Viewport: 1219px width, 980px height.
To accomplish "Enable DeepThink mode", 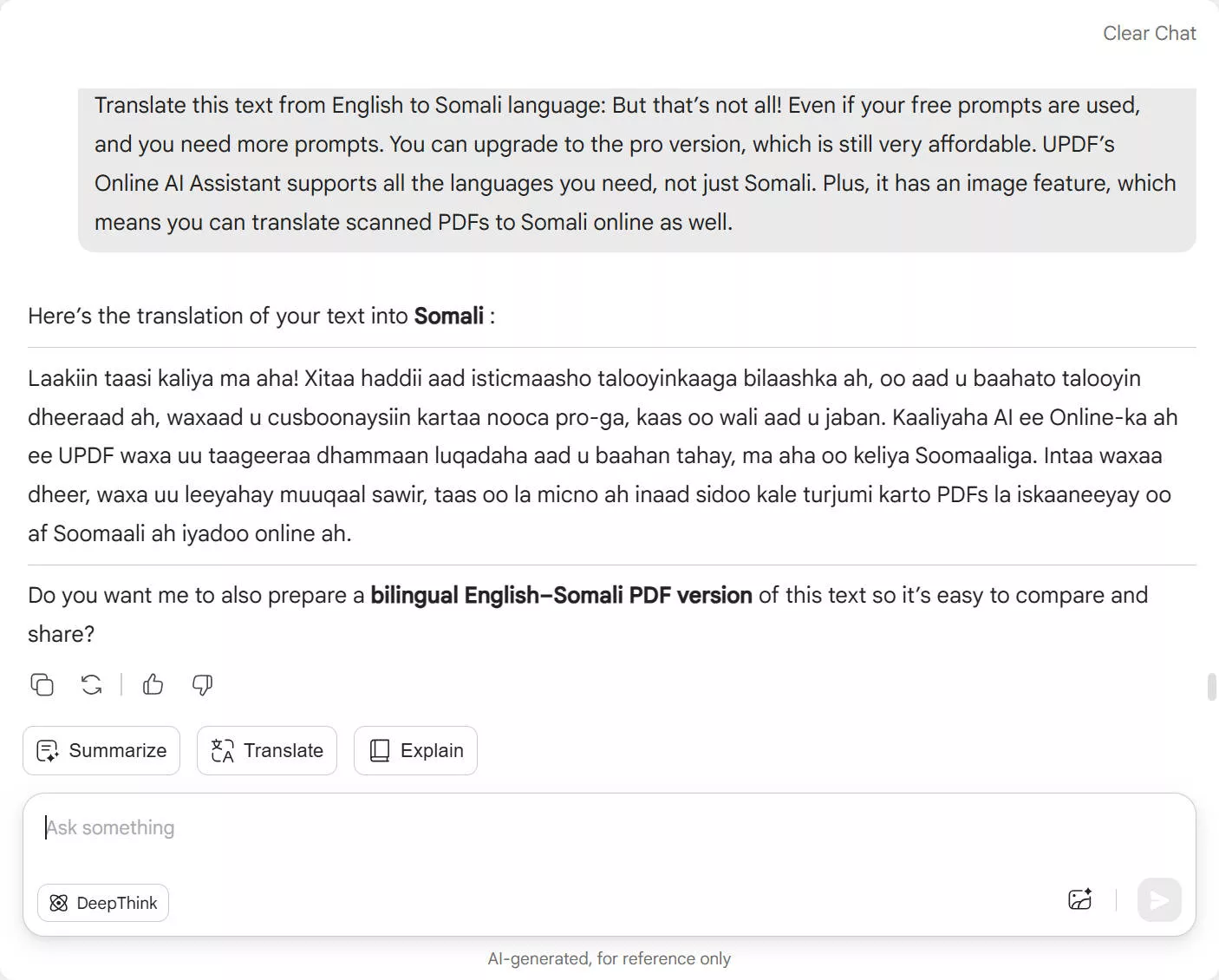I will point(102,903).
